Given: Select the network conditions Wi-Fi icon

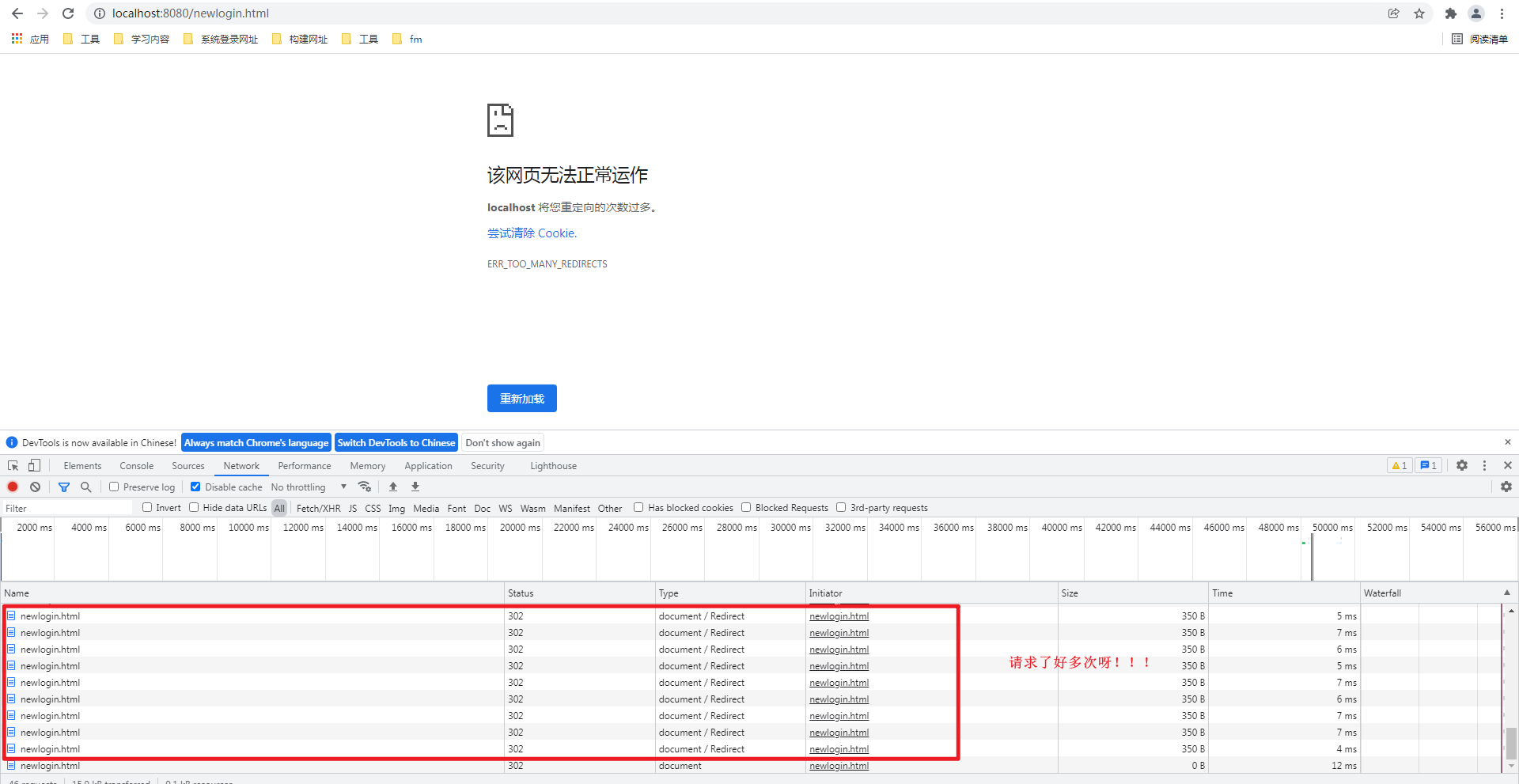Looking at the screenshot, I should [365, 487].
